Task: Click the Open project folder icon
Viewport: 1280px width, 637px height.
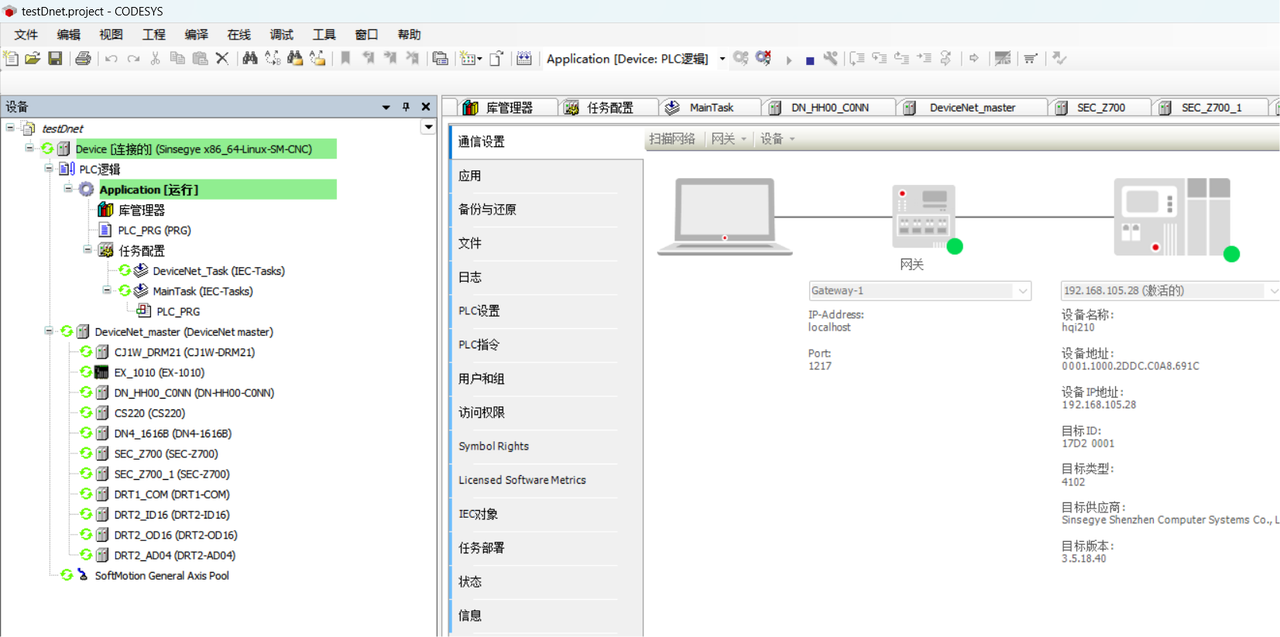Action: (x=33, y=59)
